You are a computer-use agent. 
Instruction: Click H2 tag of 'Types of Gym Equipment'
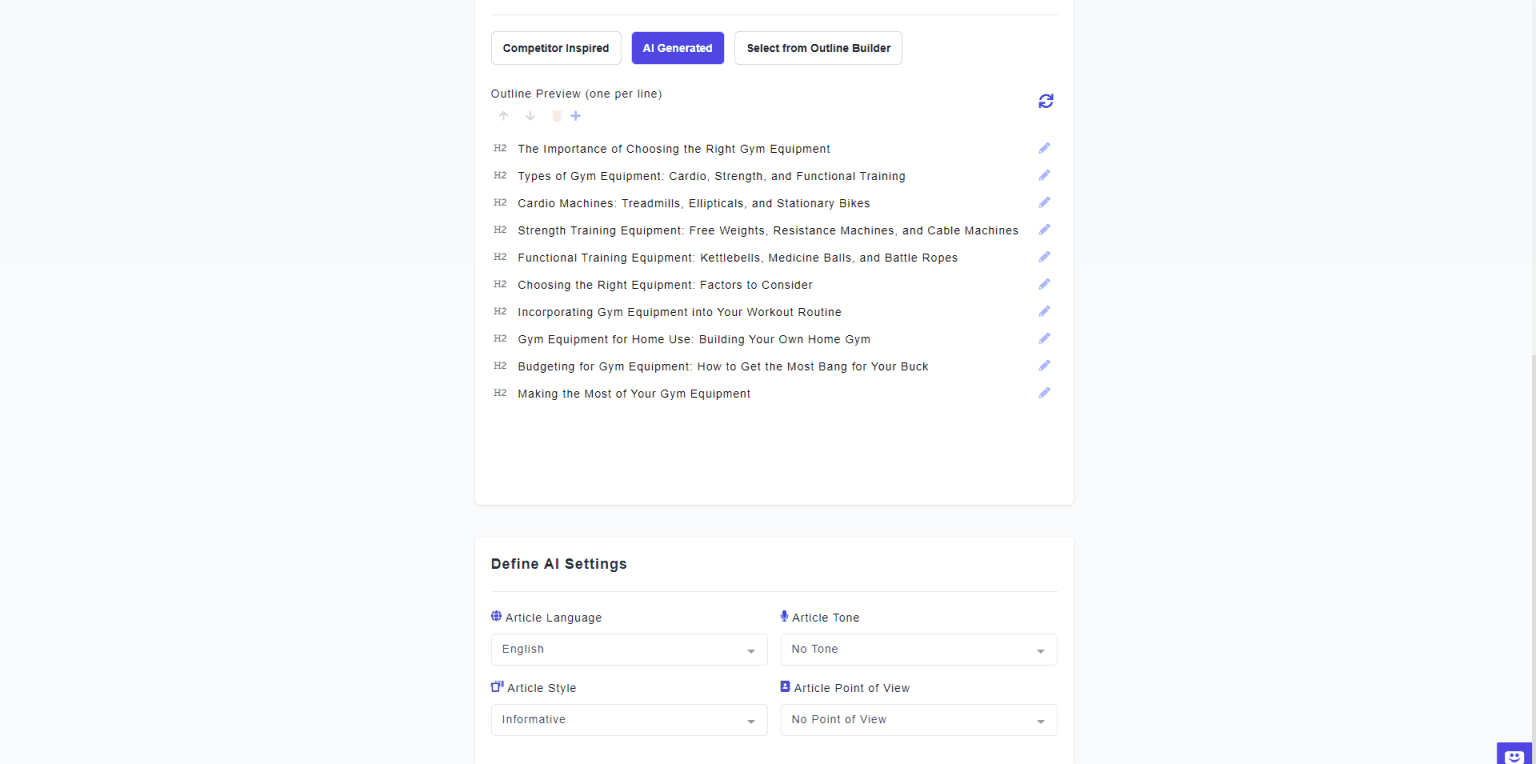point(500,176)
